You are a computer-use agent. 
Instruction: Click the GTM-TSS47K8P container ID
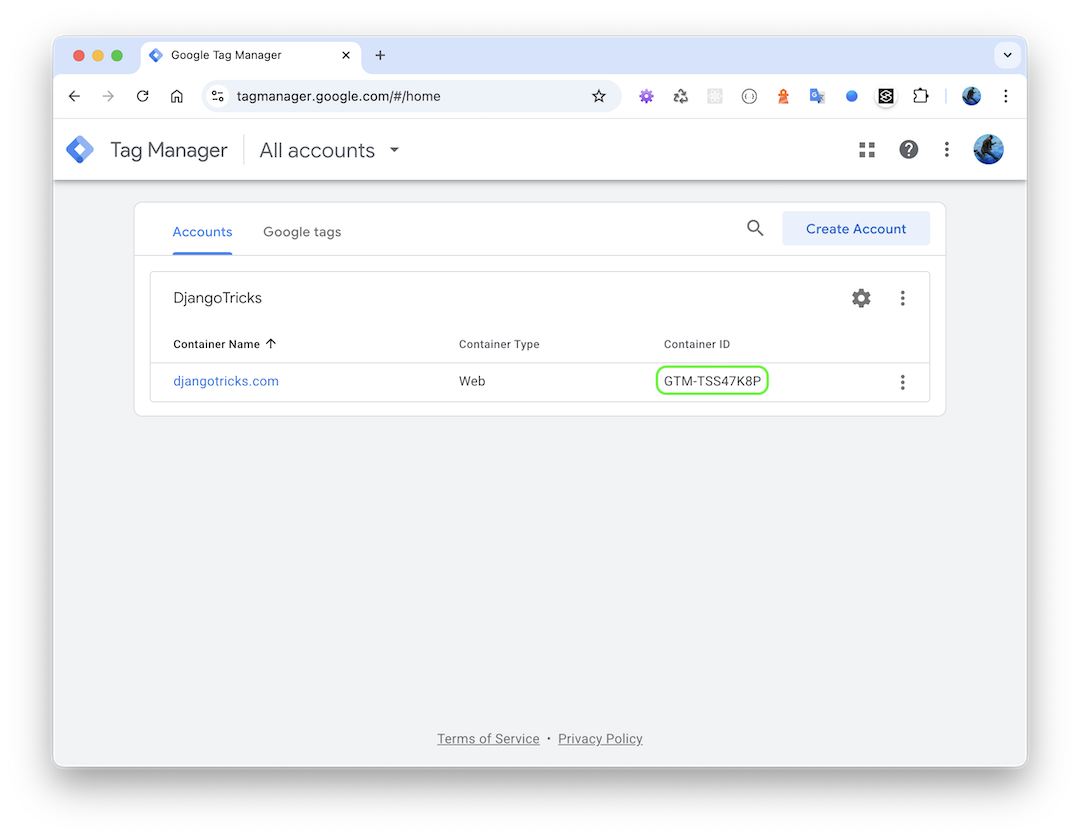tap(712, 381)
